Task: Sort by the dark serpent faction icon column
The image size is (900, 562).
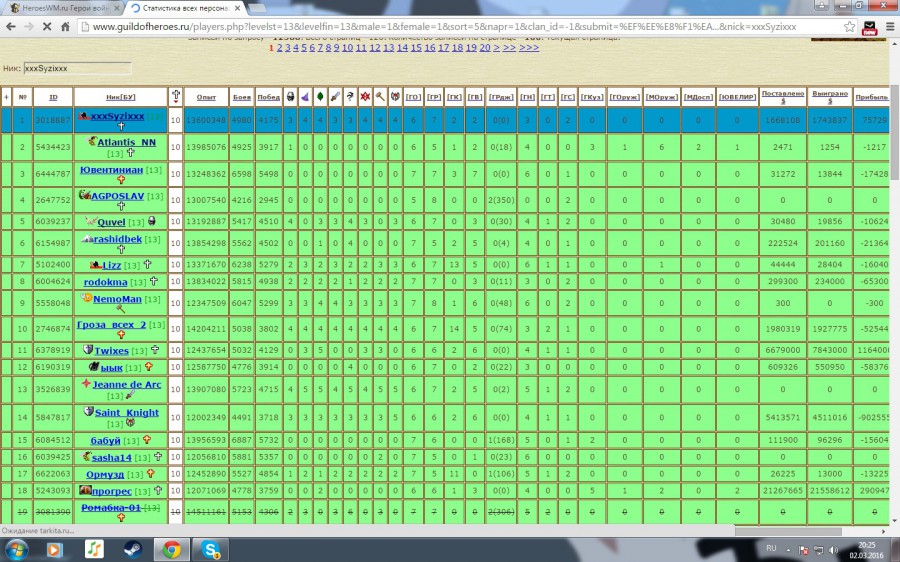Action: pos(350,97)
